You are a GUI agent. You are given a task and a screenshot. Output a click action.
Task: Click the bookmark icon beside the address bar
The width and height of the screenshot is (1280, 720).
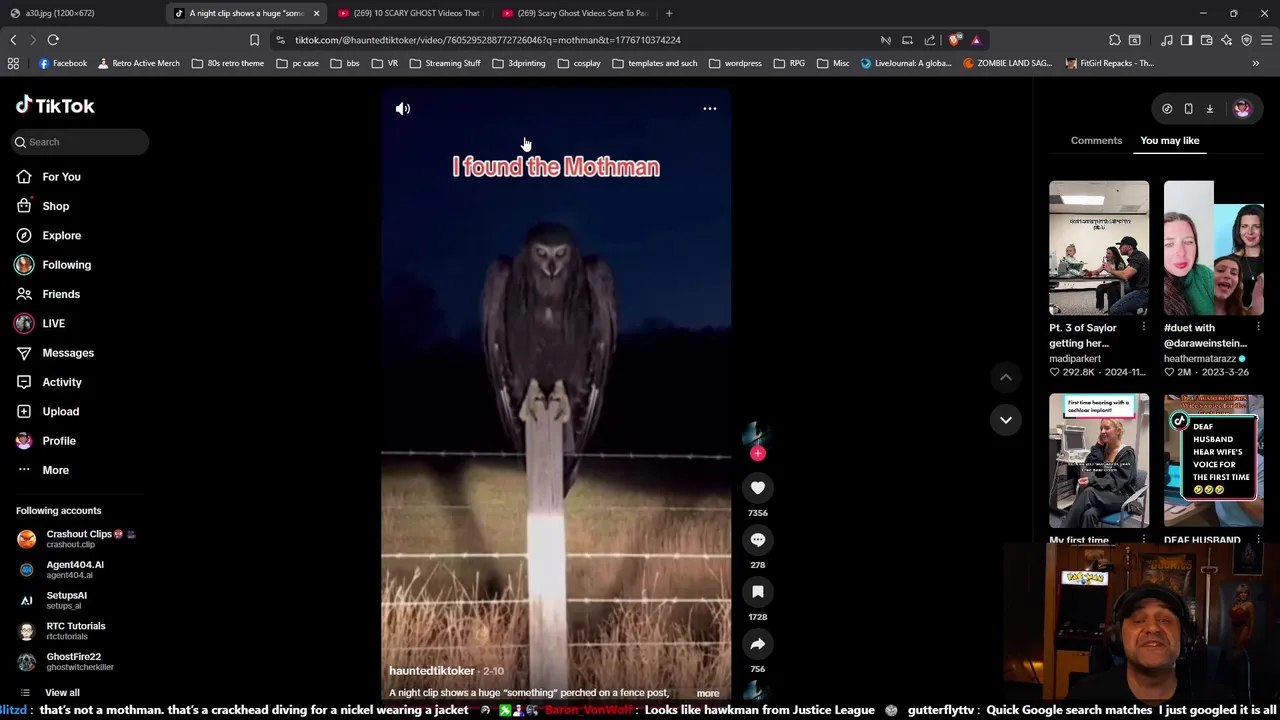(x=254, y=40)
